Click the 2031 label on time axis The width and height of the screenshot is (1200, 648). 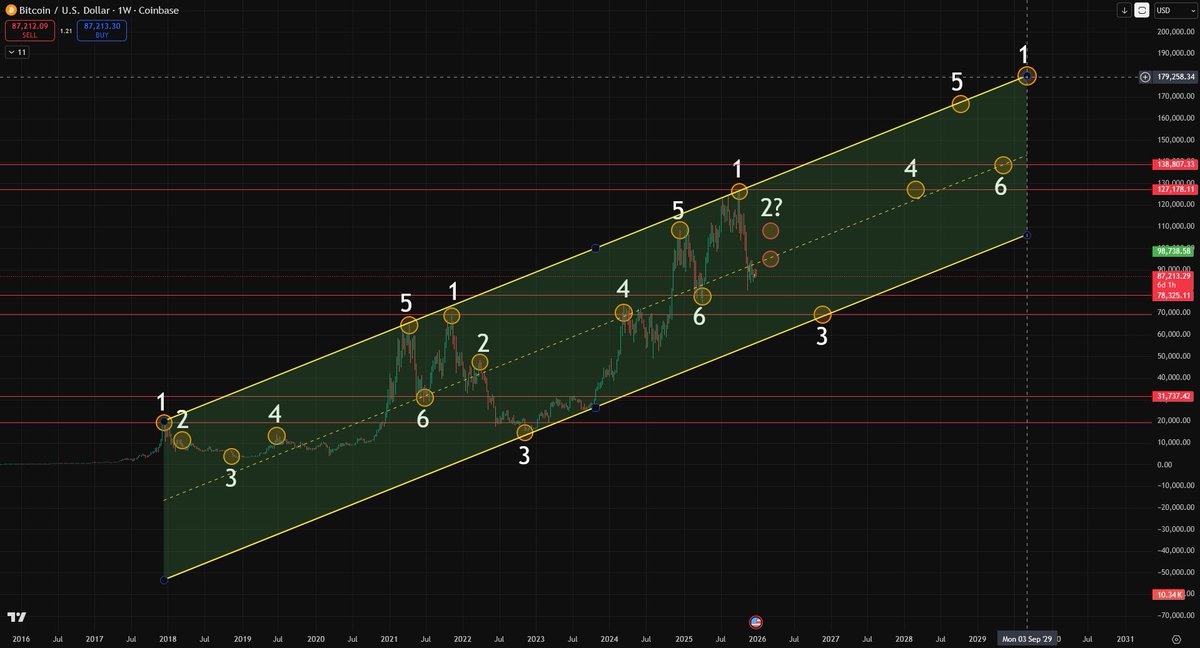[x=1125, y=637]
